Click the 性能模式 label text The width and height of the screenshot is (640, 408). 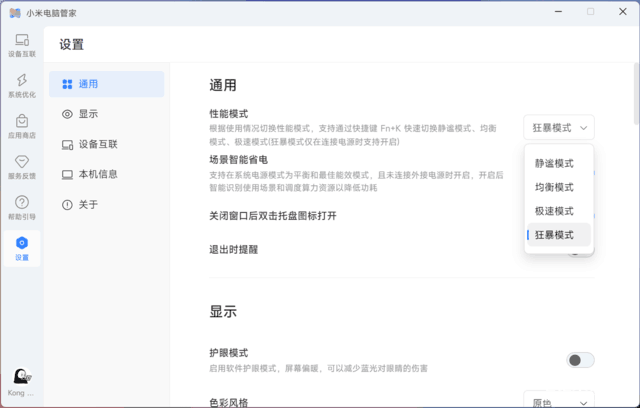tap(229, 114)
